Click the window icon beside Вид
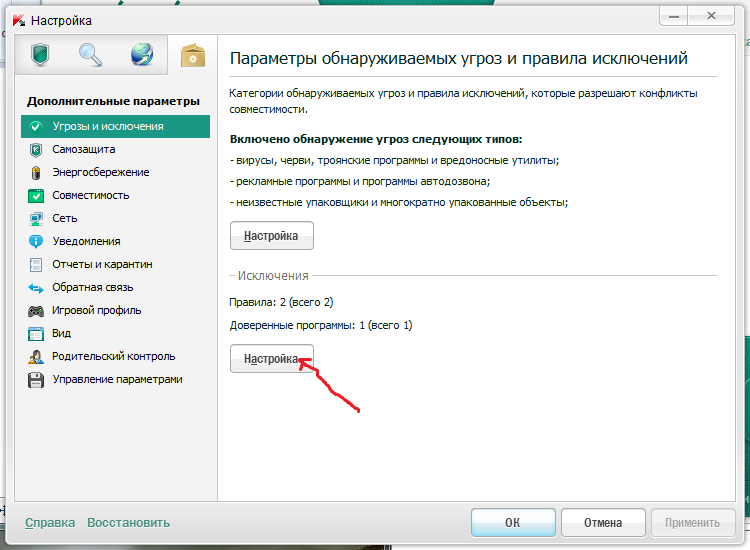The width and height of the screenshot is (750, 550). click(x=36, y=334)
